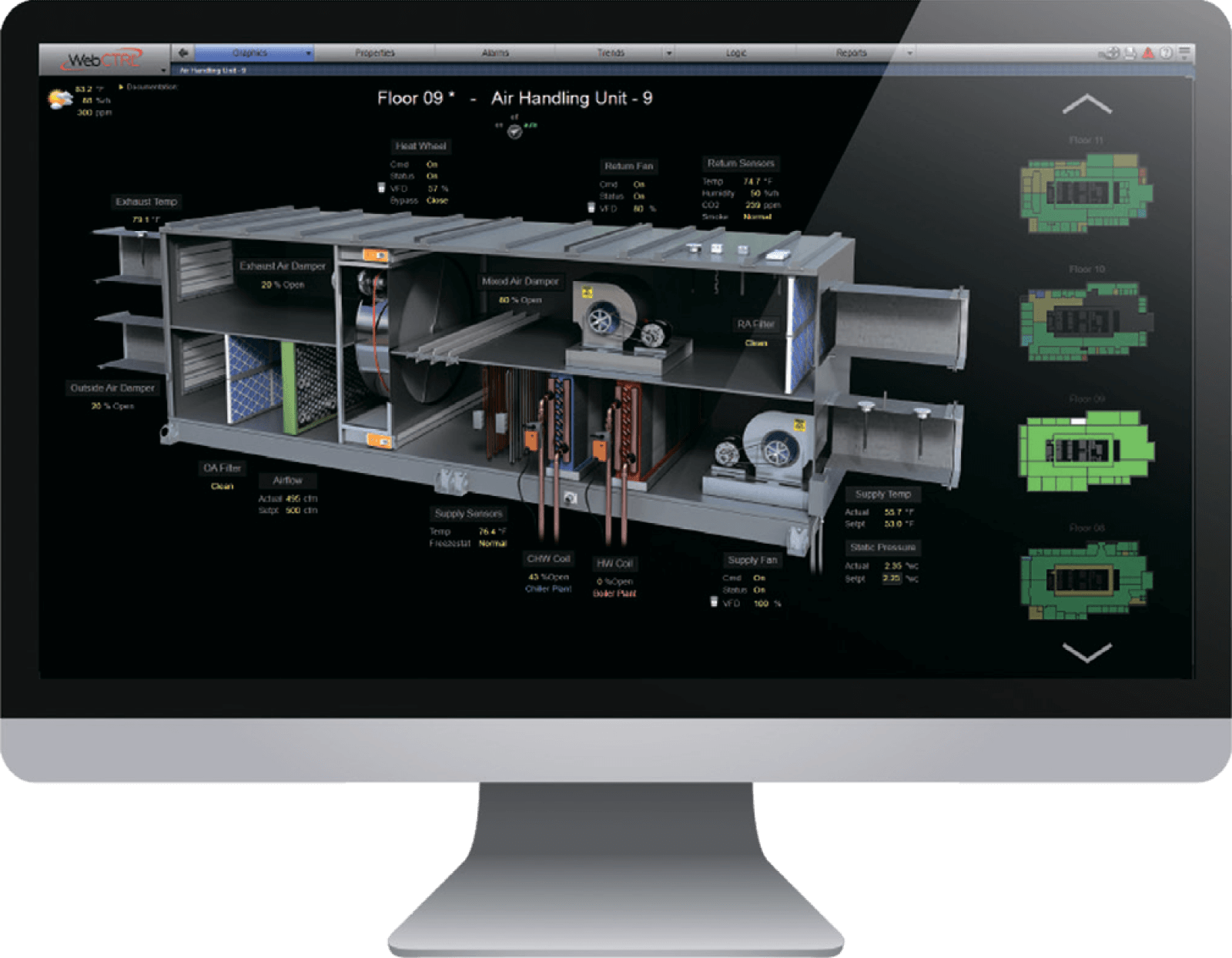This screenshot has width=1232, height=958.
Task: Click the Airflow label
Action: pyautogui.click(x=287, y=481)
